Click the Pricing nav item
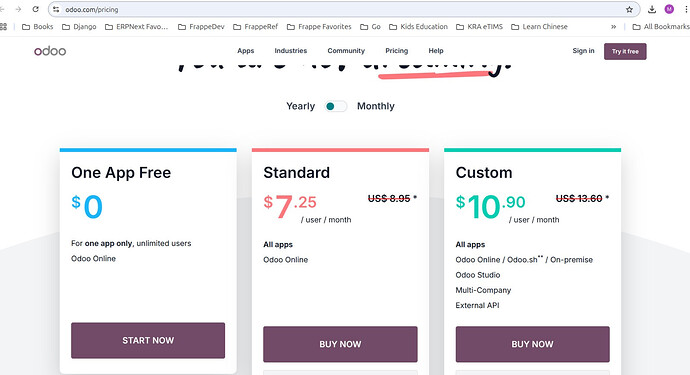Image resolution: width=690 pixels, height=375 pixels. point(396,51)
